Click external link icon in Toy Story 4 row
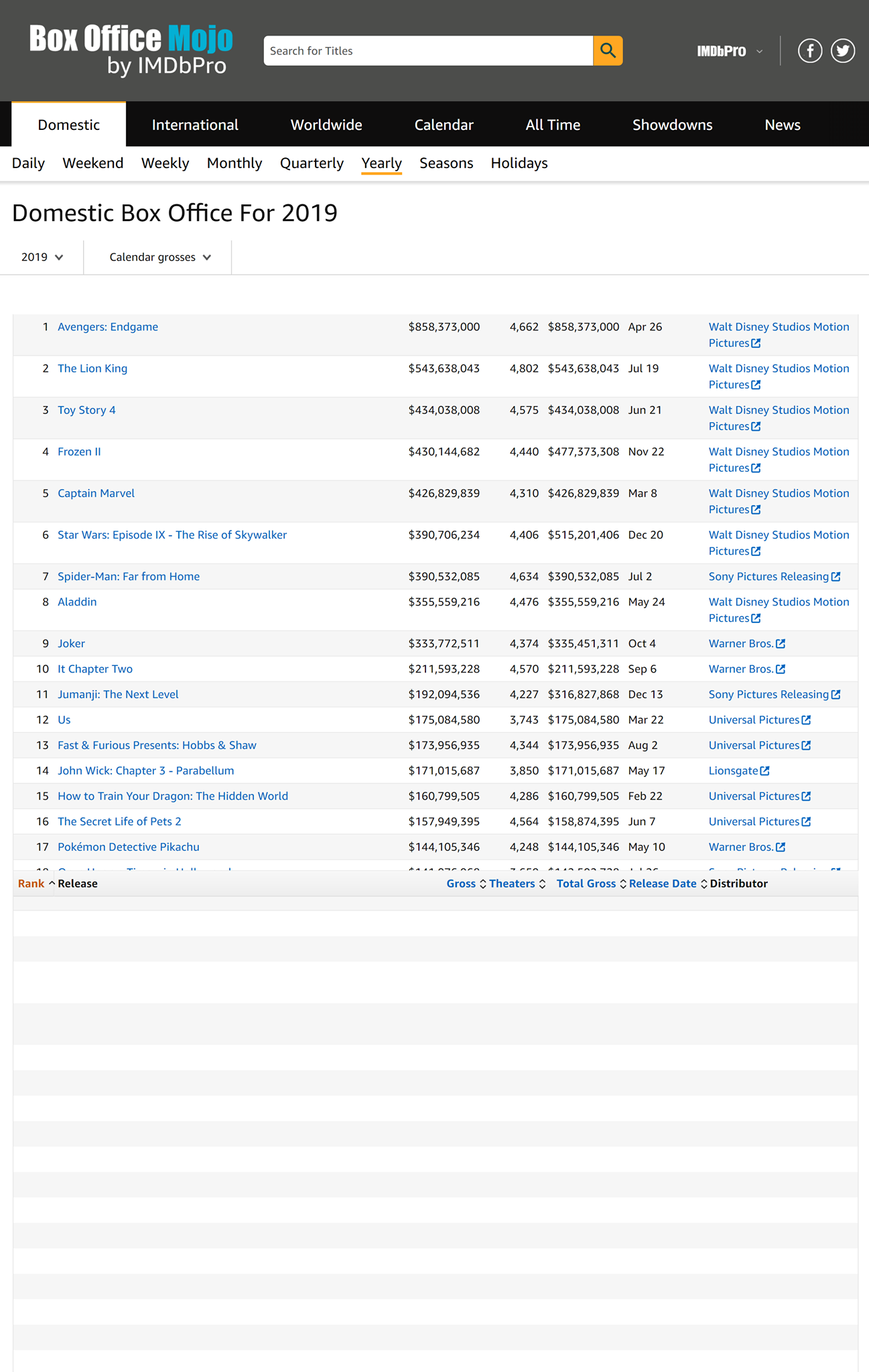The image size is (869, 1372). point(756,427)
